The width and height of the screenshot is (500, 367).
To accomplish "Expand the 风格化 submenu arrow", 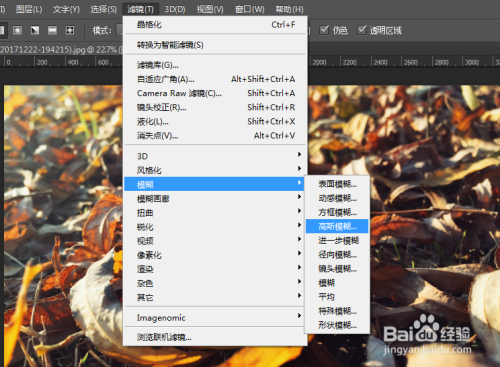I will click(299, 168).
